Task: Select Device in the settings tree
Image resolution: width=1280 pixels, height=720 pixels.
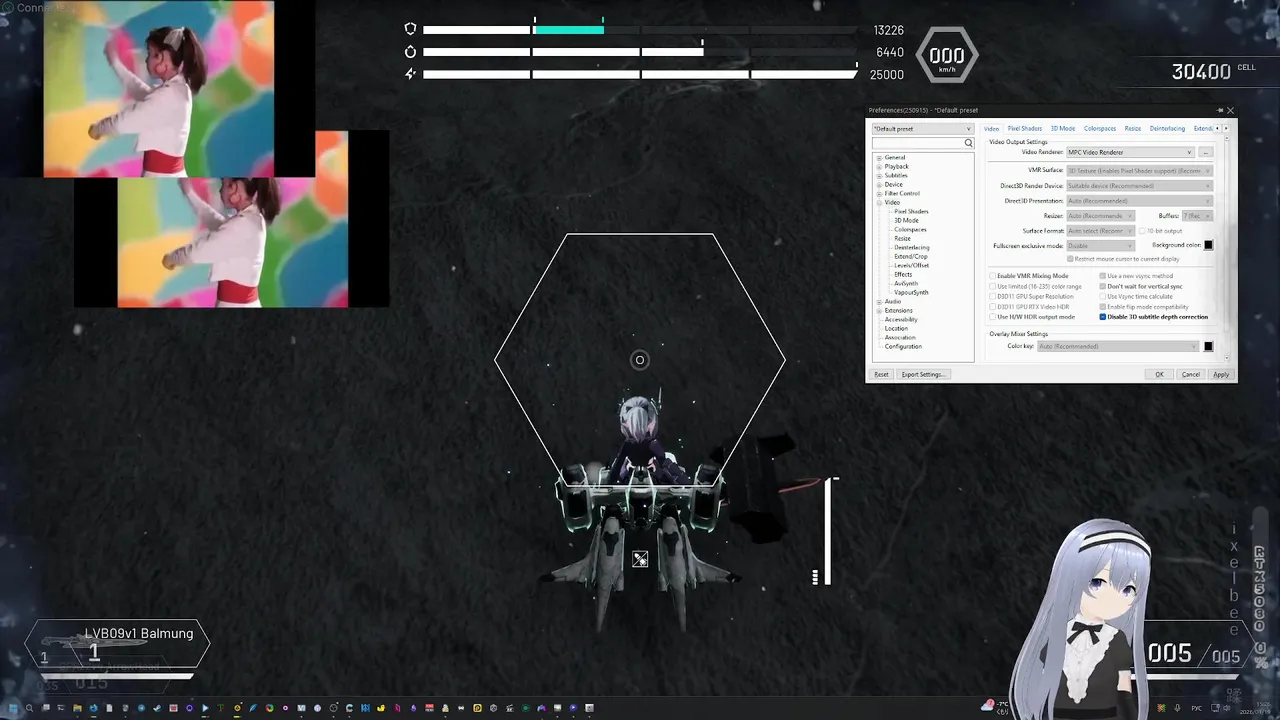Action: 893,184
